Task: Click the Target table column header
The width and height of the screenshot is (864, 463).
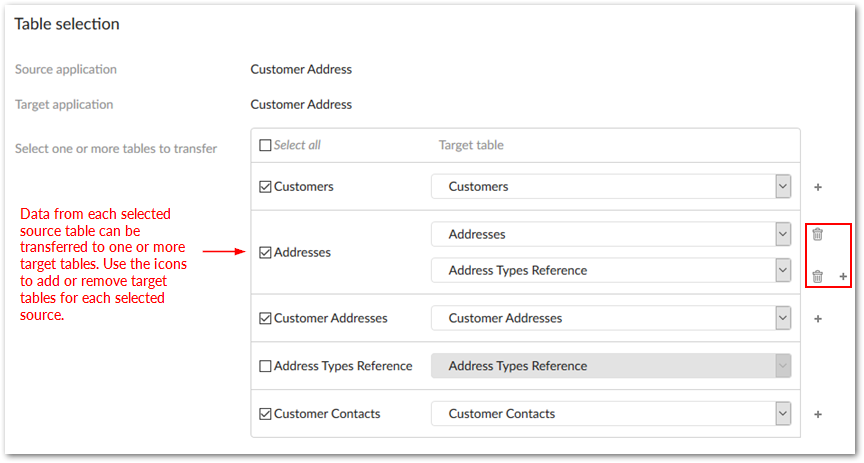Action: (471, 145)
